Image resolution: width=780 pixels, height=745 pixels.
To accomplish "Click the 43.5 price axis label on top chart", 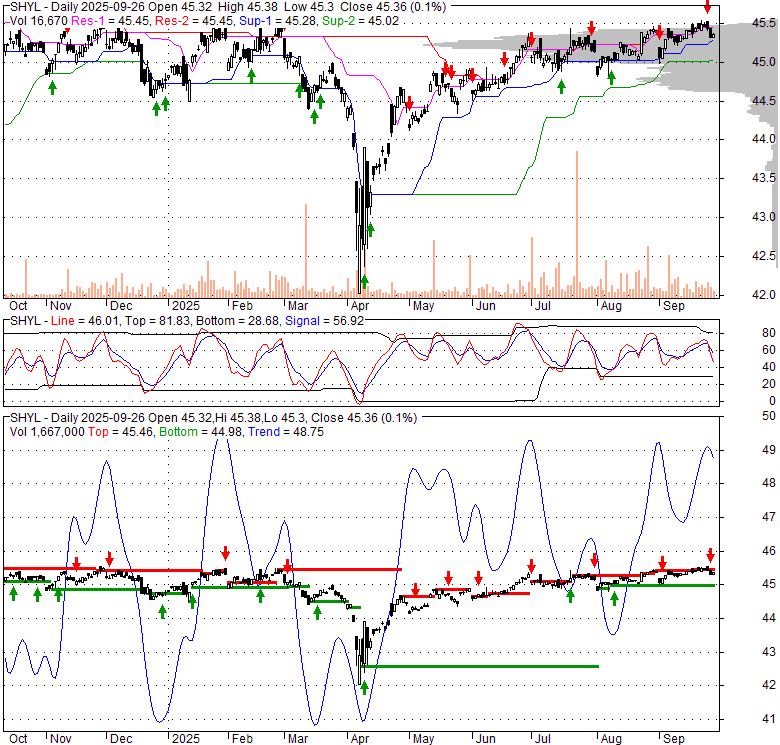I will 764,178.
